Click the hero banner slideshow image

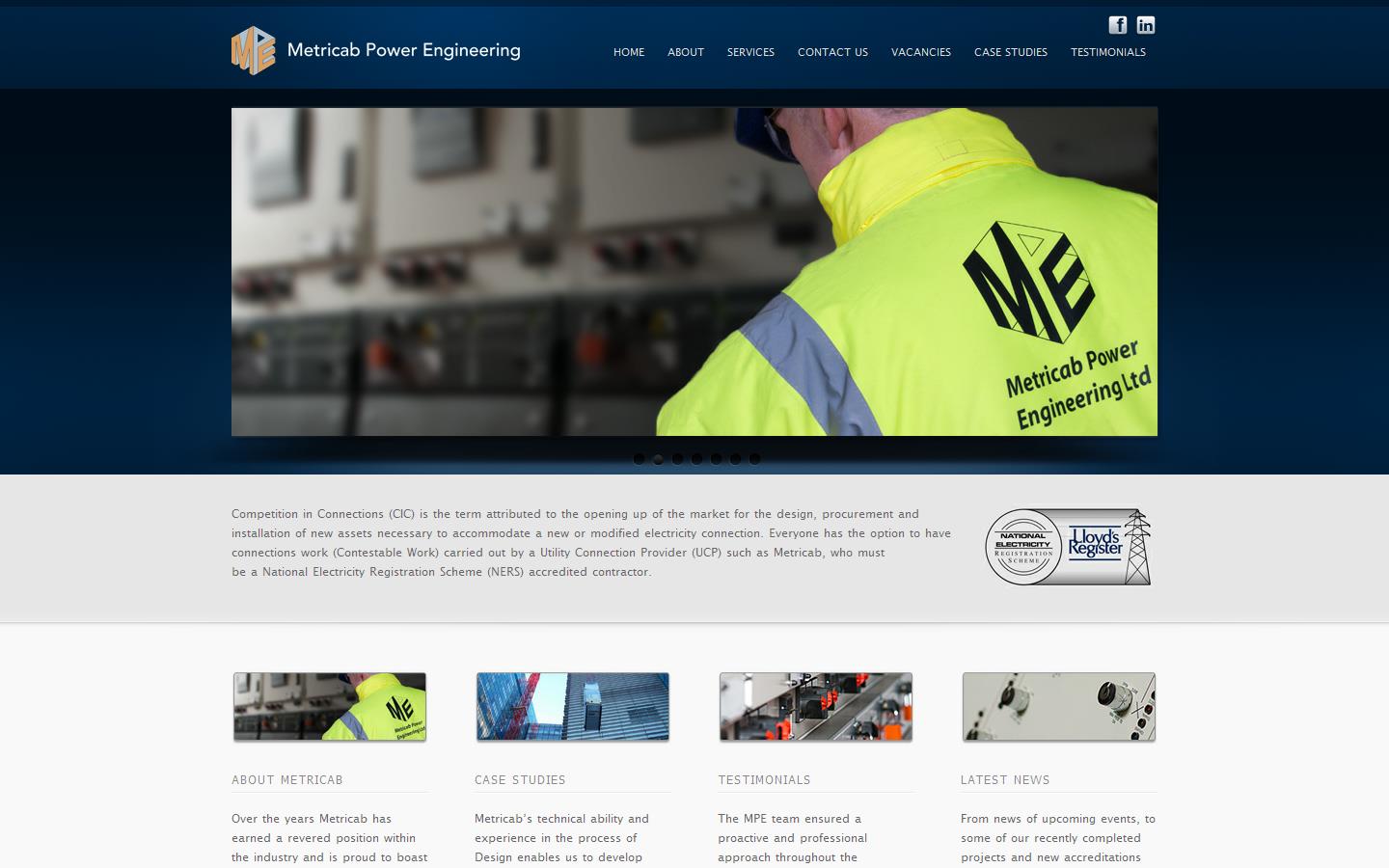tap(694, 271)
